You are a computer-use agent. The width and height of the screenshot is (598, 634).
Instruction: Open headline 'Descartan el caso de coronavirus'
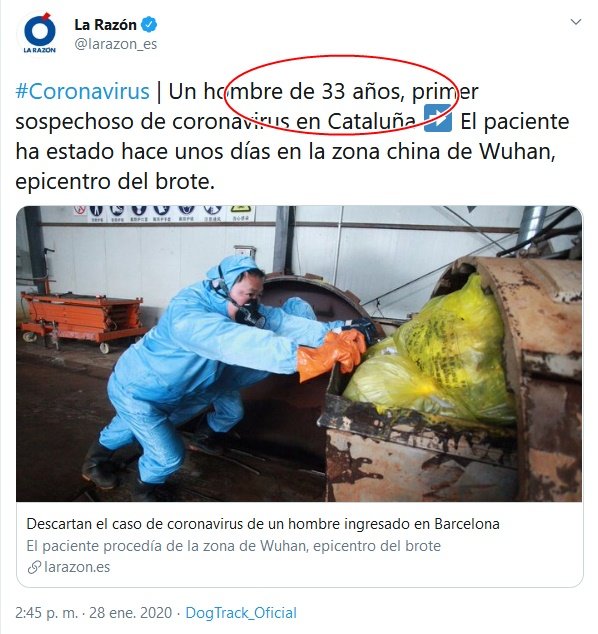tap(263, 524)
